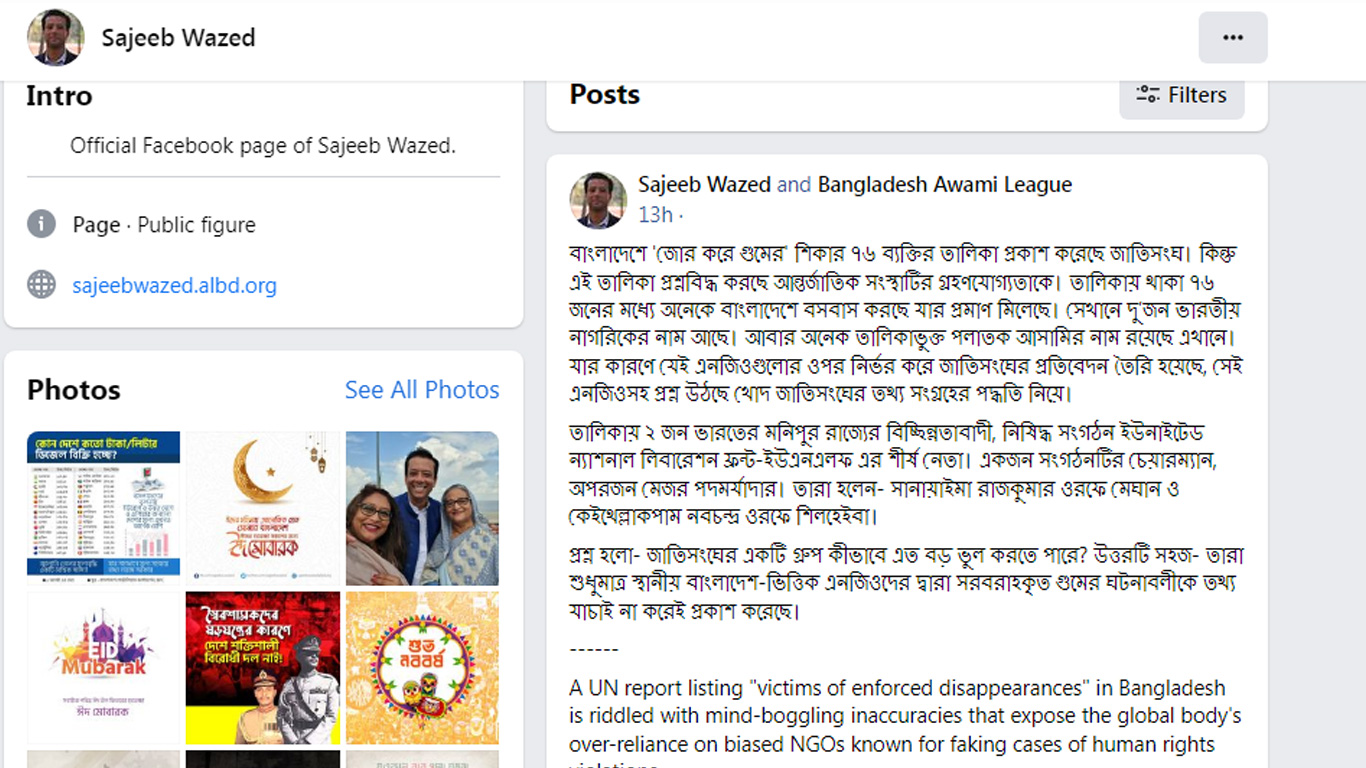Click Sajeeb Wazed's header profile picture
This screenshot has width=1366, height=768.
tap(55, 38)
